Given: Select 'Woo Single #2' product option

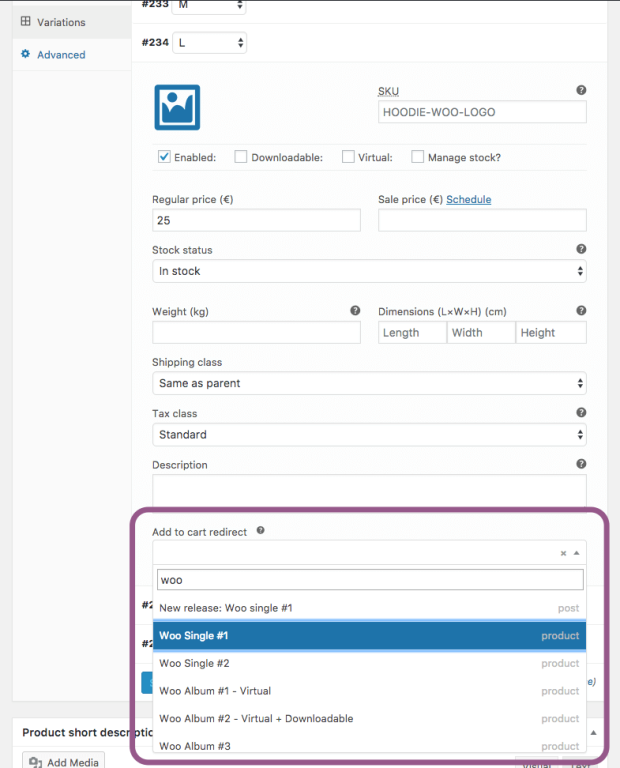Looking at the screenshot, I should tap(369, 663).
